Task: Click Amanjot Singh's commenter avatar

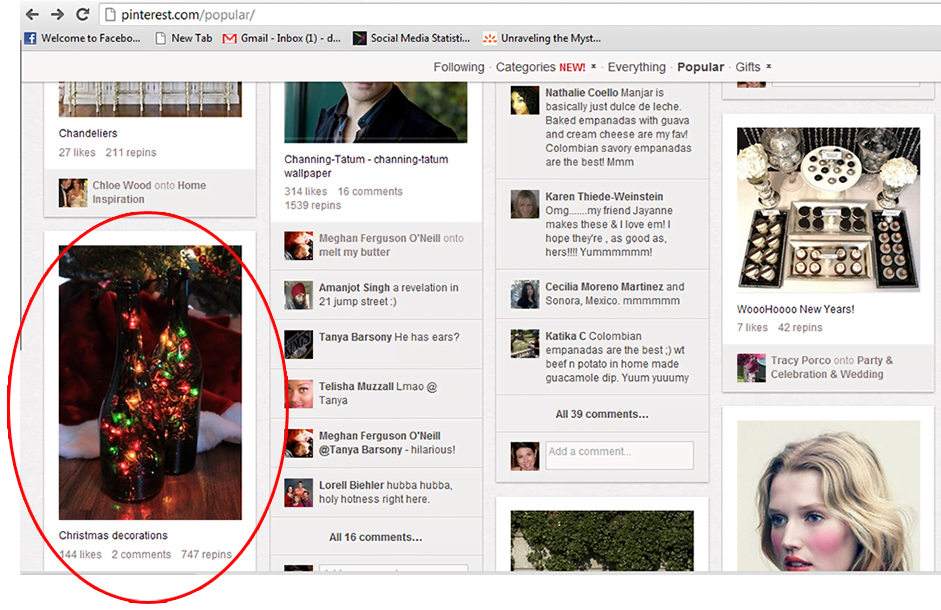Action: [x=298, y=295]
